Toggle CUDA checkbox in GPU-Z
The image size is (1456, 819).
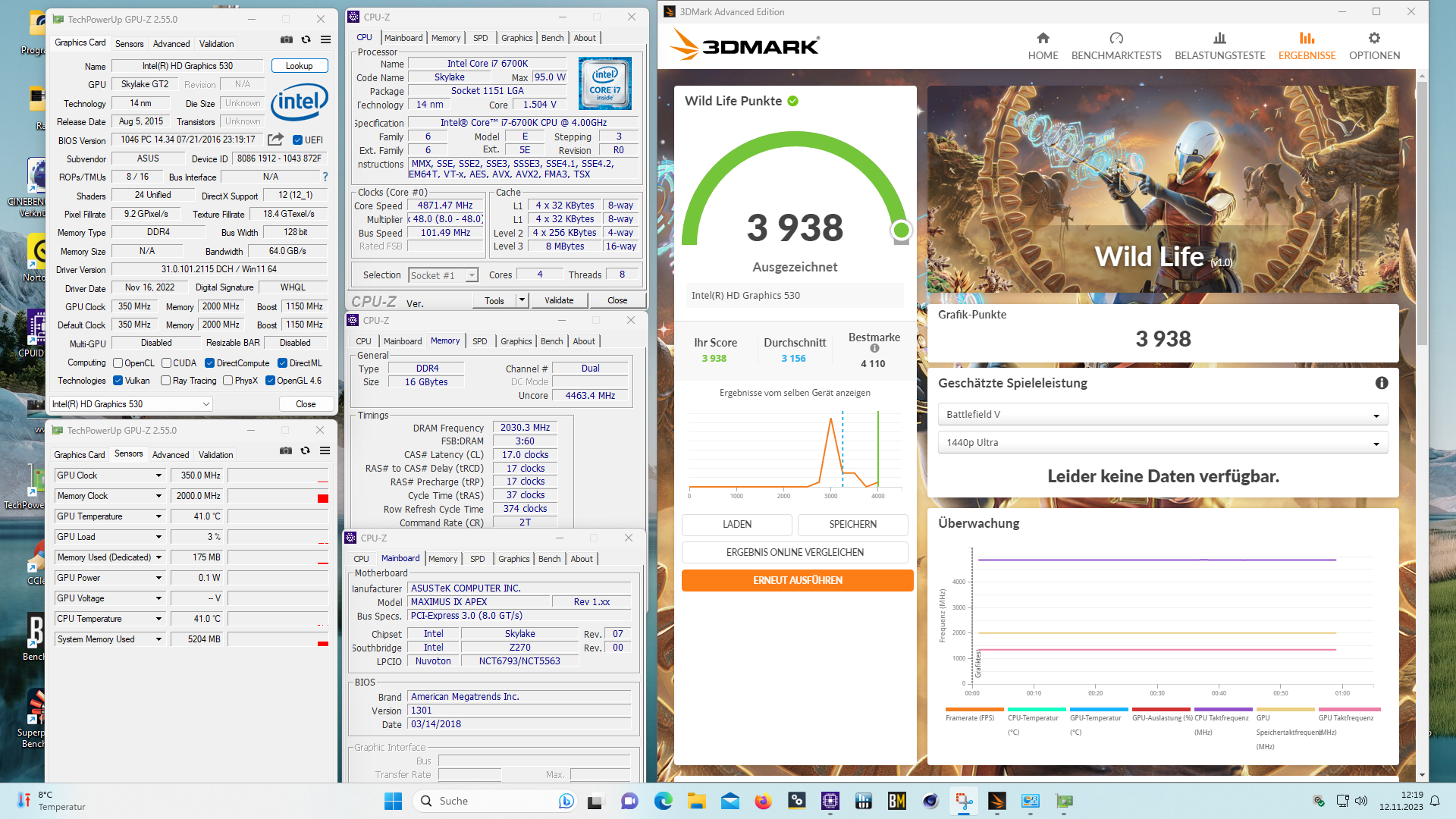[166, 363]
